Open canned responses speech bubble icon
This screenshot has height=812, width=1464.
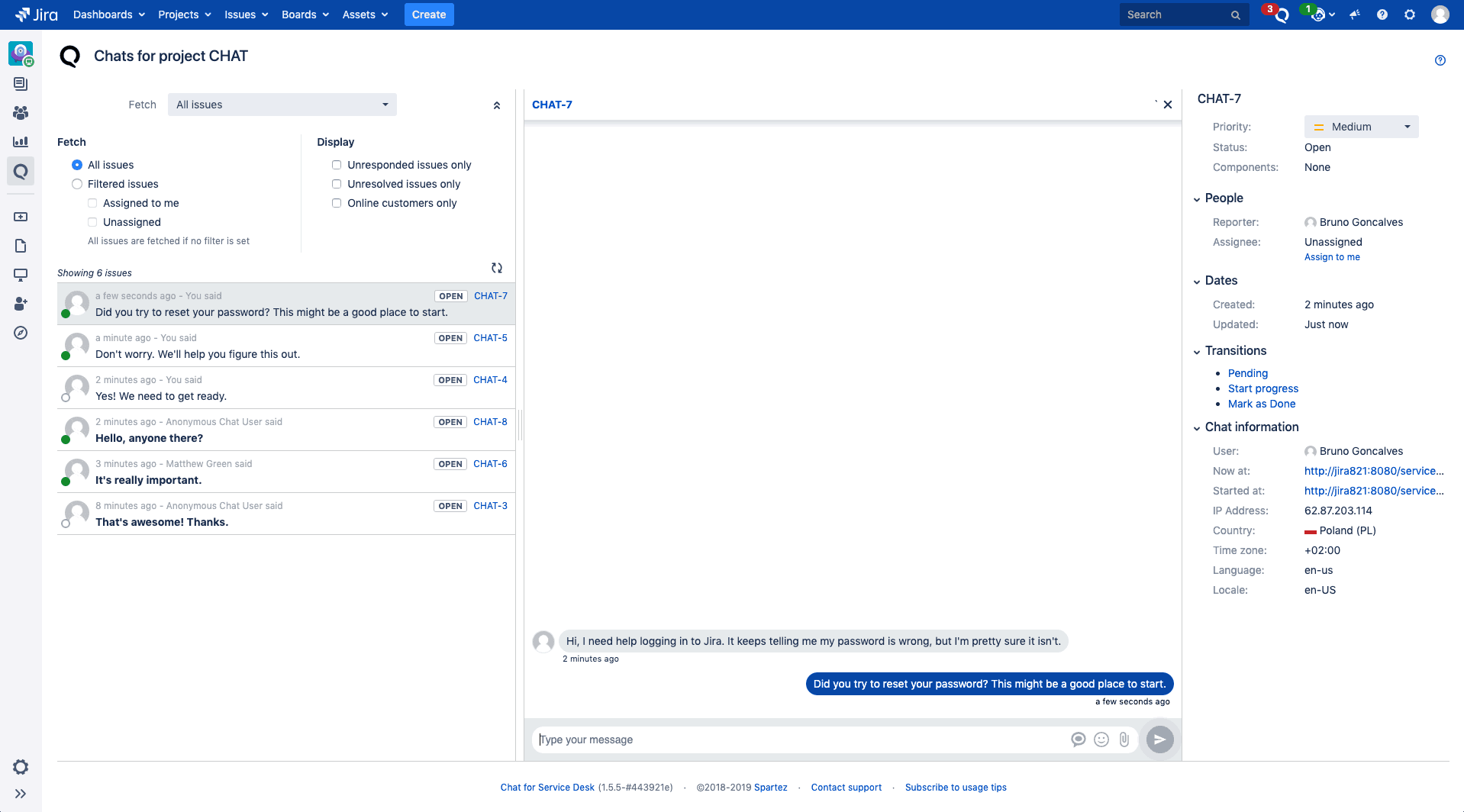click(1078, 739)
